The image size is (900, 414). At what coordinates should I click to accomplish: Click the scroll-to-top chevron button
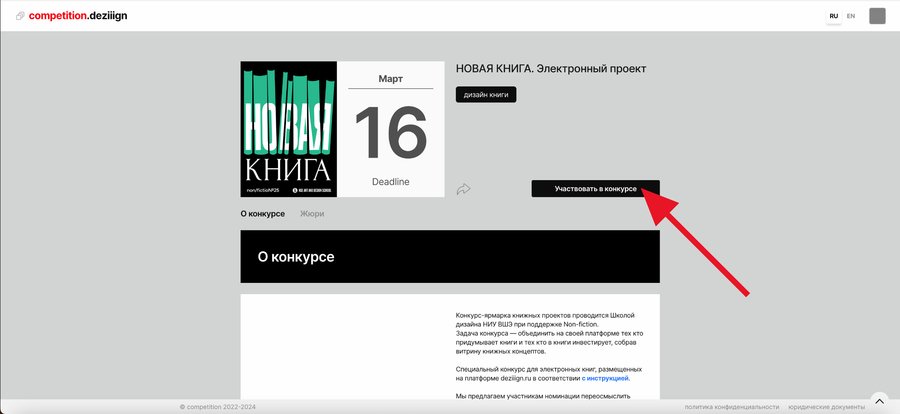pyautogui.click(x=879, y=401)
